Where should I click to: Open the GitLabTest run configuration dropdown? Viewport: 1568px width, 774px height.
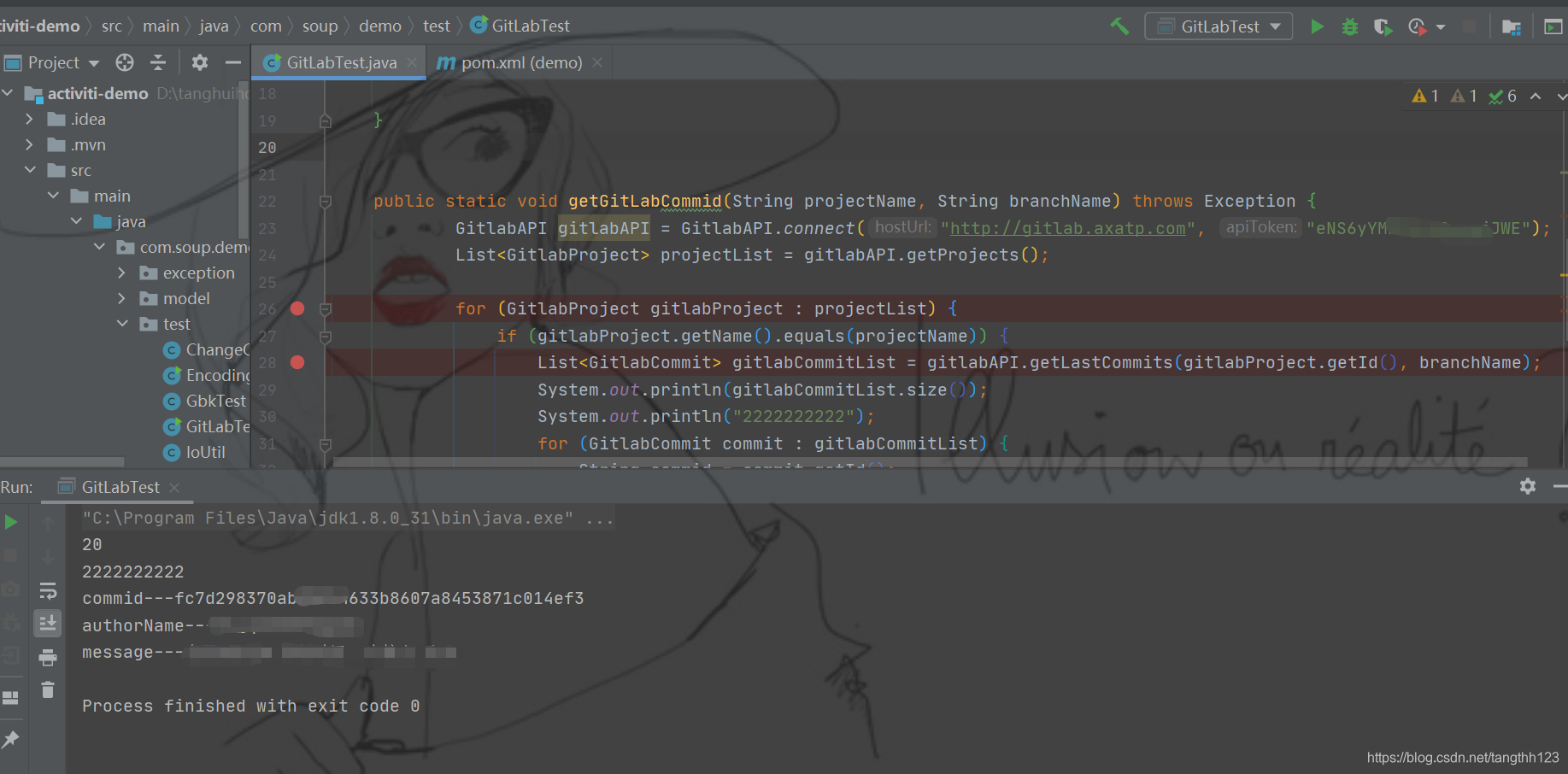point(1219,26)
